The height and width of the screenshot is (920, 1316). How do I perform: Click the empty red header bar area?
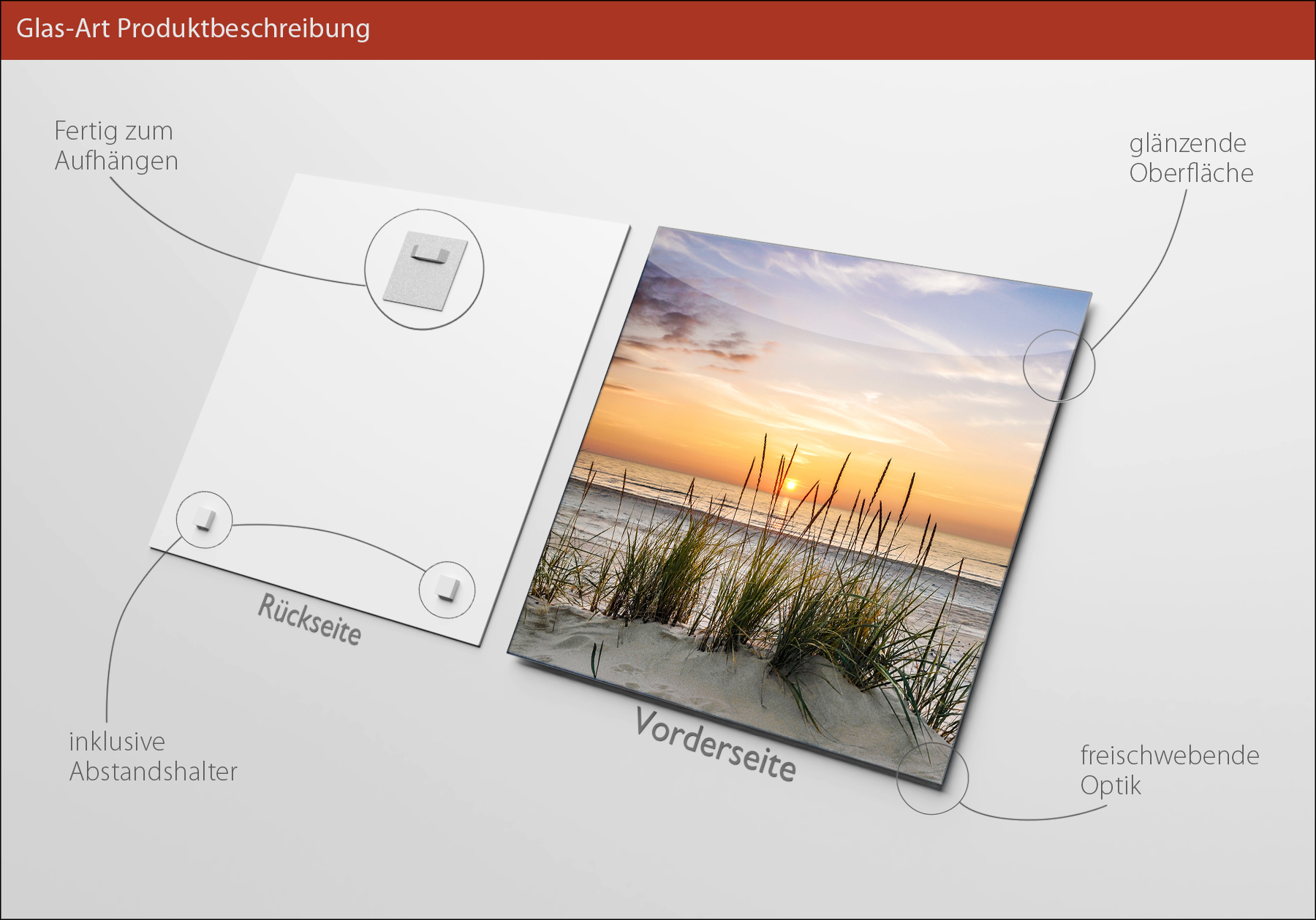coord(841,29)
